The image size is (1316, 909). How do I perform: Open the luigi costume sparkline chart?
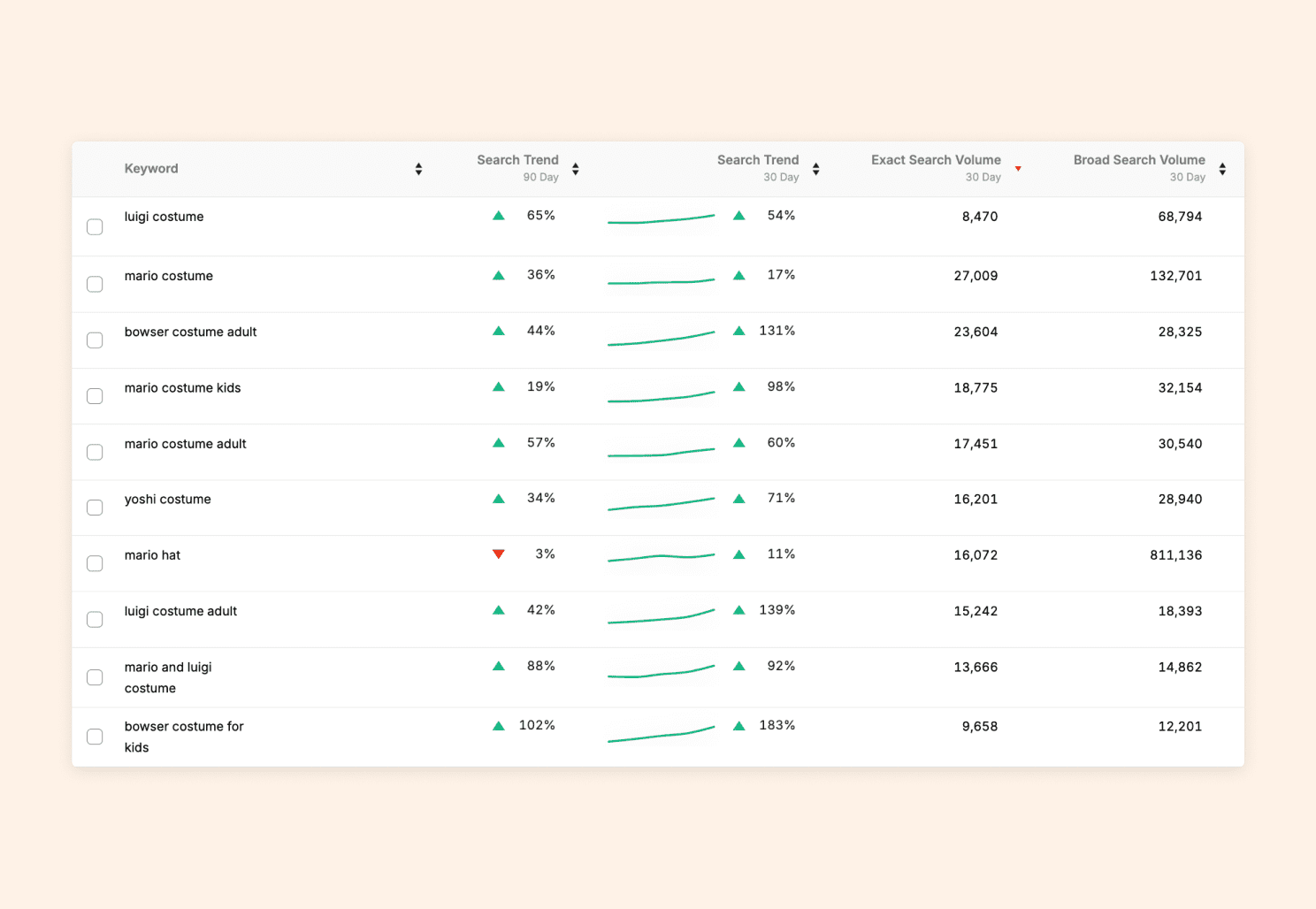point(661,218)
